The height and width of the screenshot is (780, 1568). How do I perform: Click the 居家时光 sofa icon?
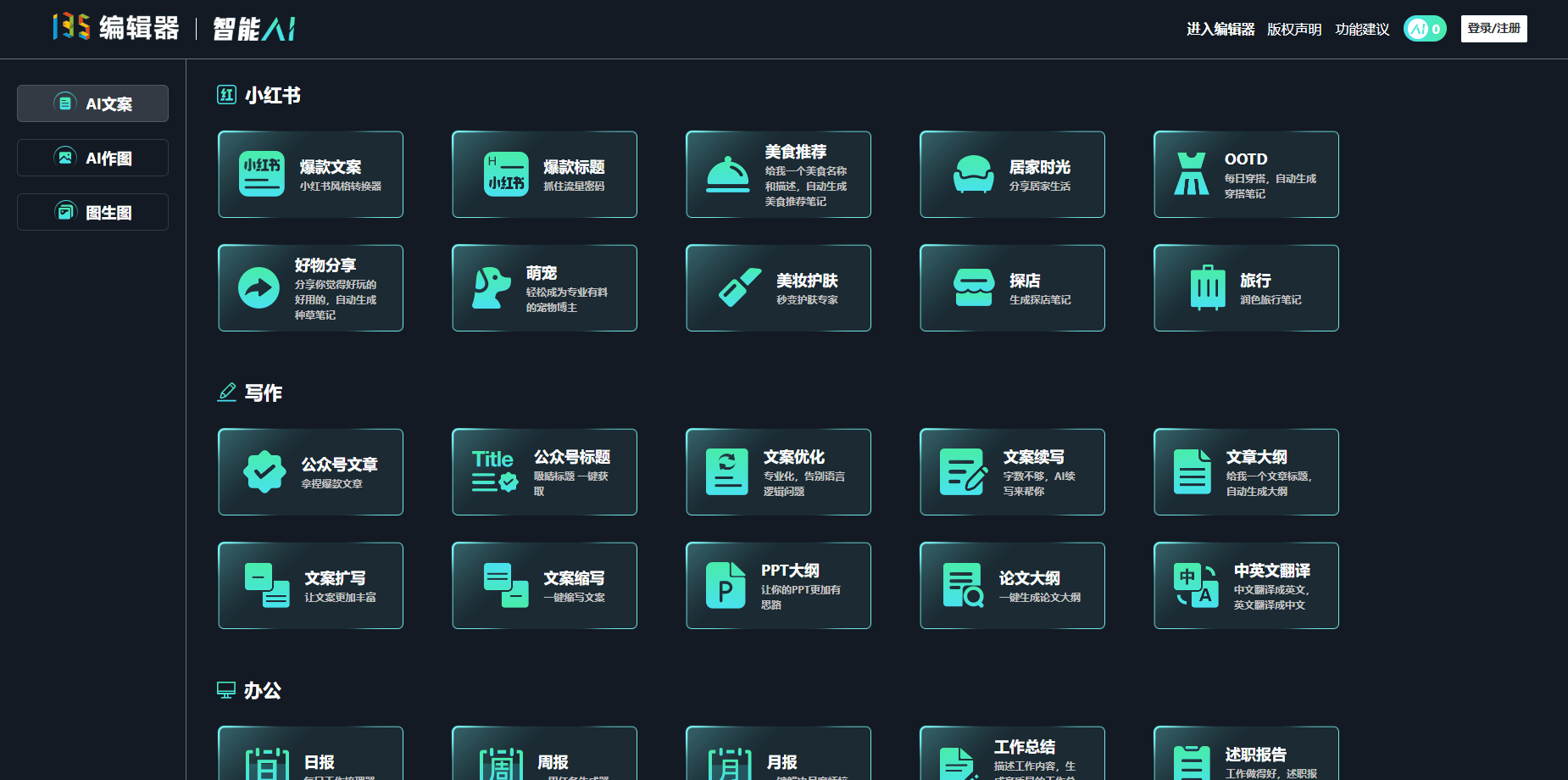(973, 175)
